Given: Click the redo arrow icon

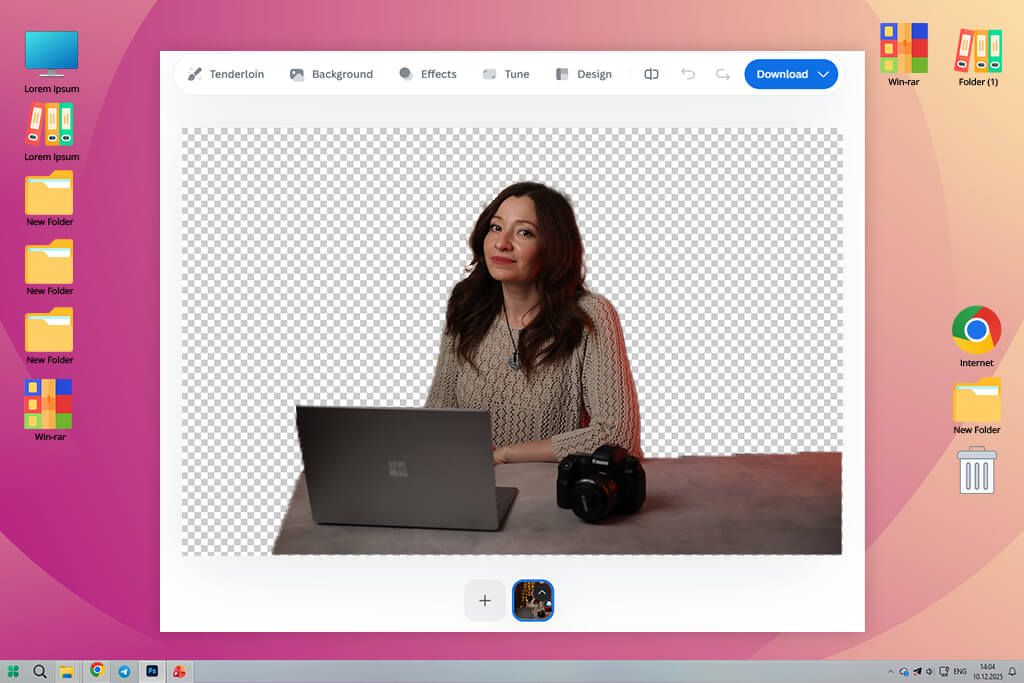Looking at the screenshot, I should pyautogui.click(x=722, y=74).
